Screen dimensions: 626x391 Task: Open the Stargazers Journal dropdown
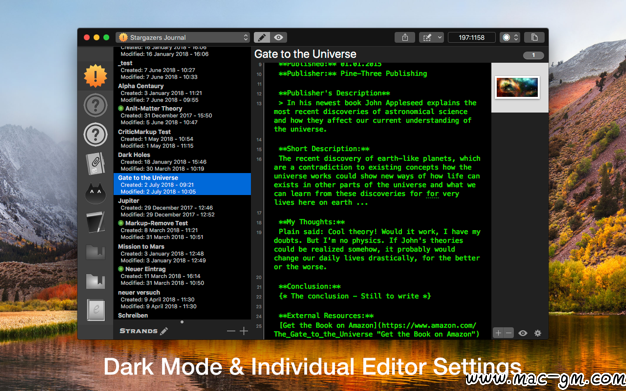point(183,38)
